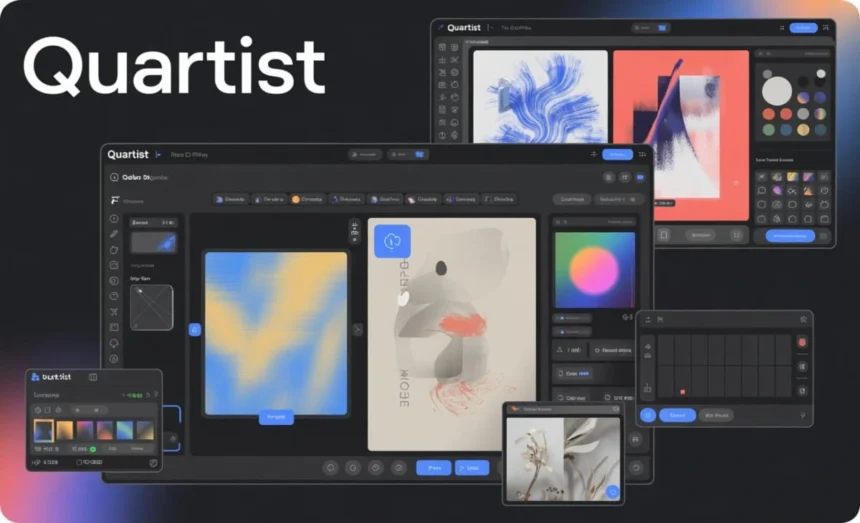Select the scissors-like tool in main window sidebar
This screenshot has width=860, height=523.
114,312
